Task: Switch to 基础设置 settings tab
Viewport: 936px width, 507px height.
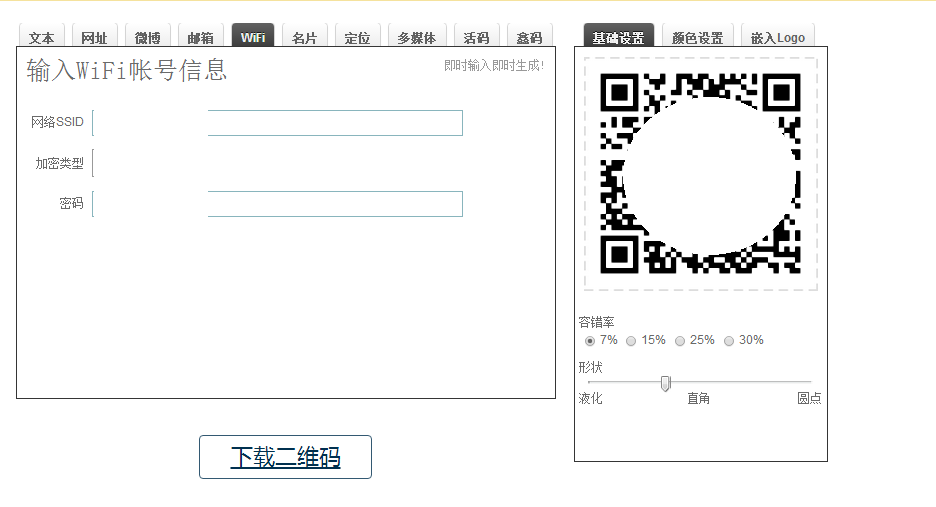Action: [618, 36]
